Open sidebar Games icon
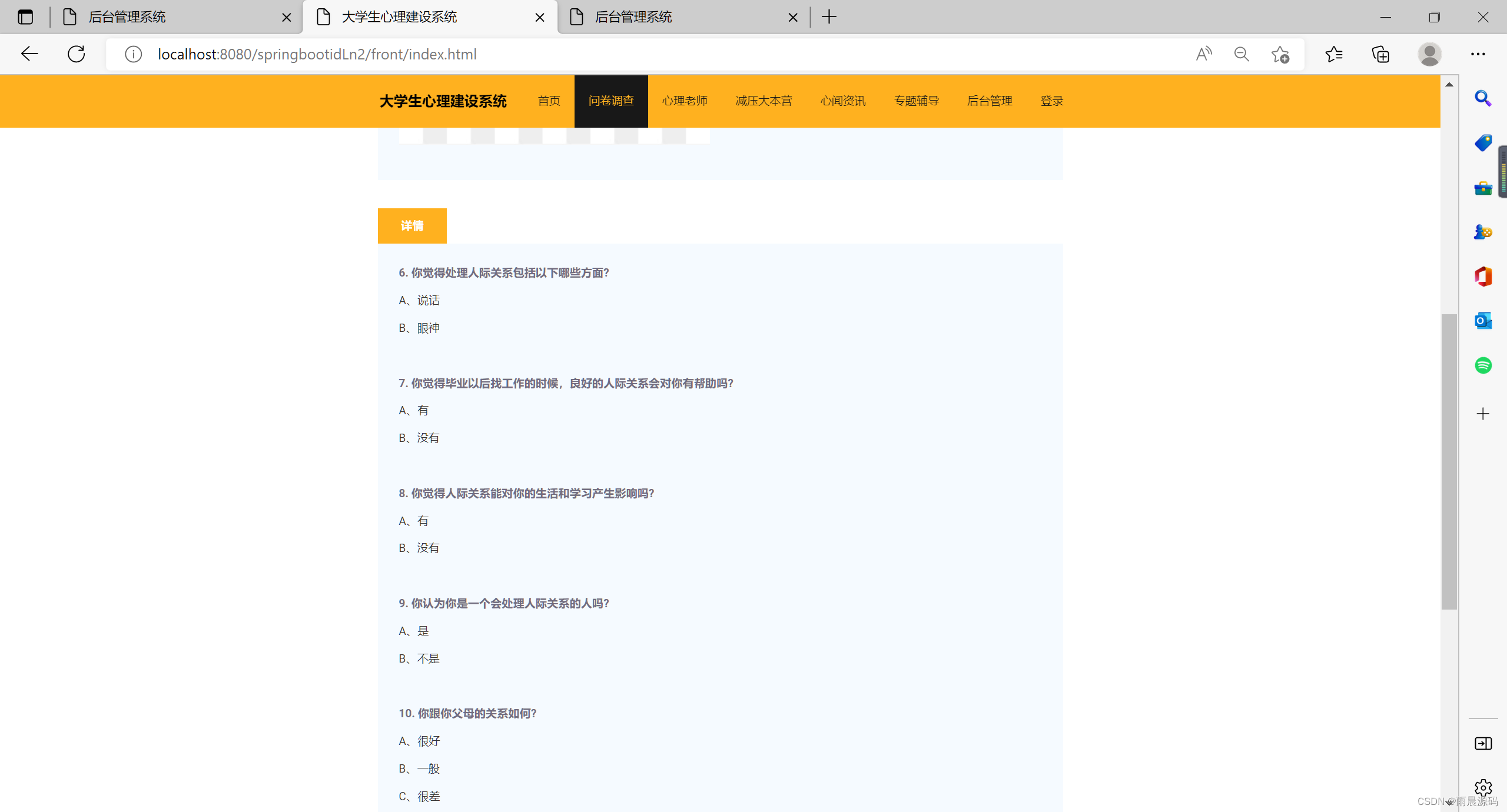The image size is (1507, 812). click(x=1483, y=232)
